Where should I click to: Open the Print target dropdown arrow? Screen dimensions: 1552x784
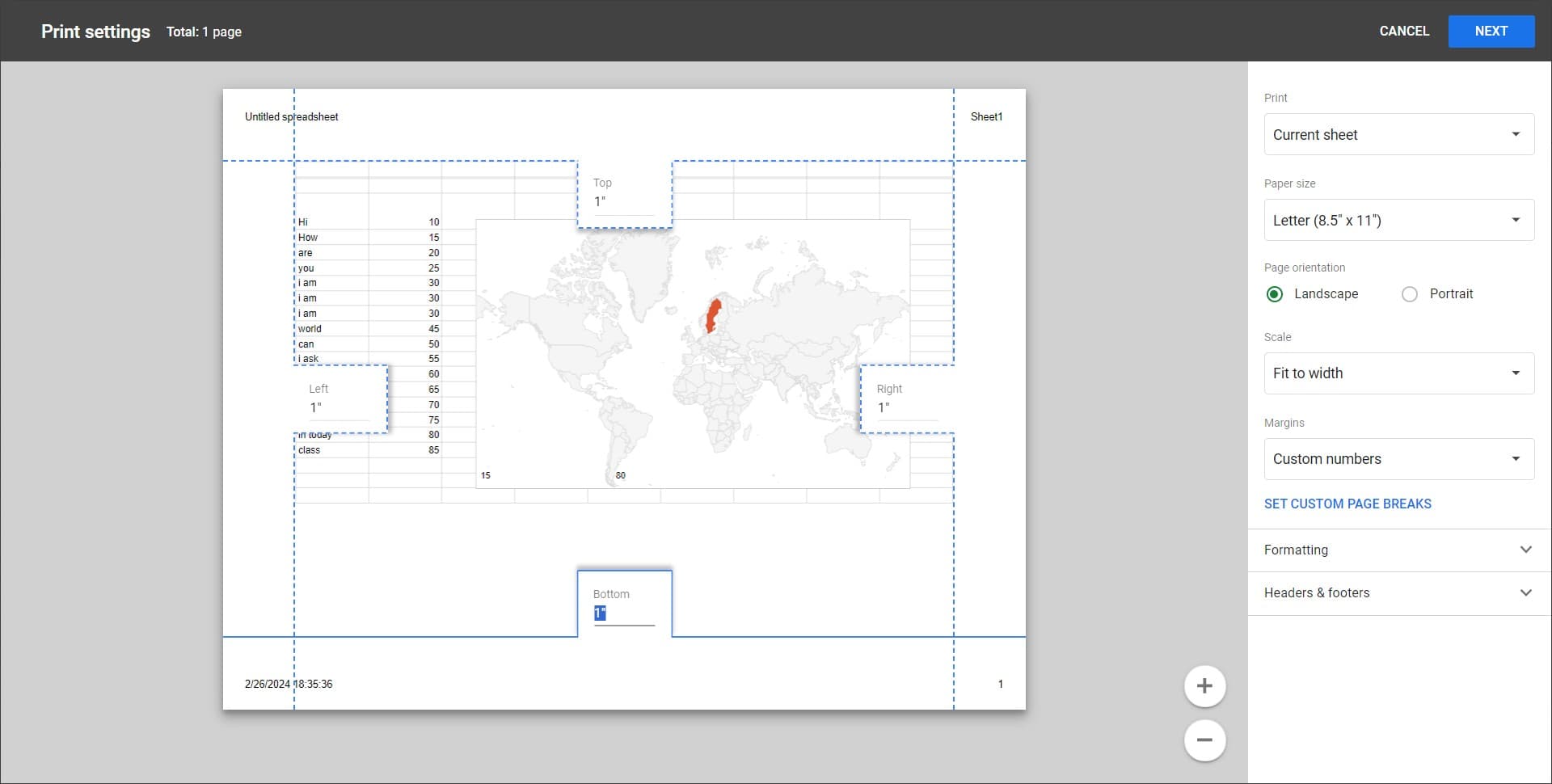1515,134
